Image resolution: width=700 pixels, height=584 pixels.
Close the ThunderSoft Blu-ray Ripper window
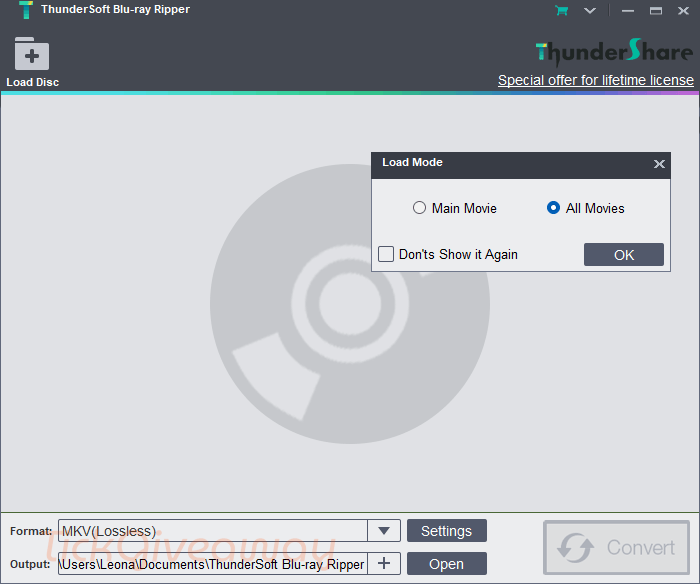pos(683,11)
